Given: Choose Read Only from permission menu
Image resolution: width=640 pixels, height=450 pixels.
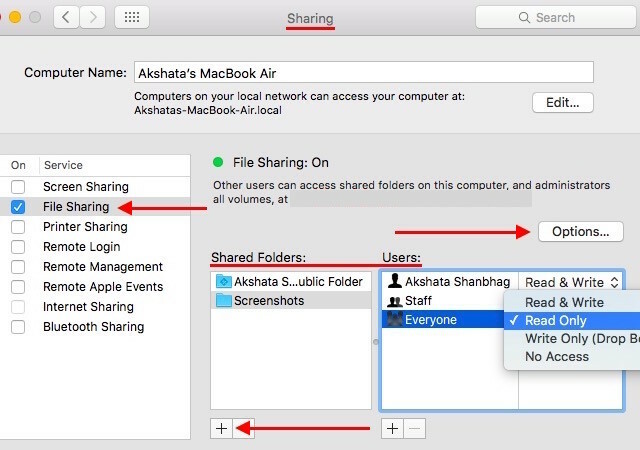Looking at the screenshot, I should click(572, 321).
